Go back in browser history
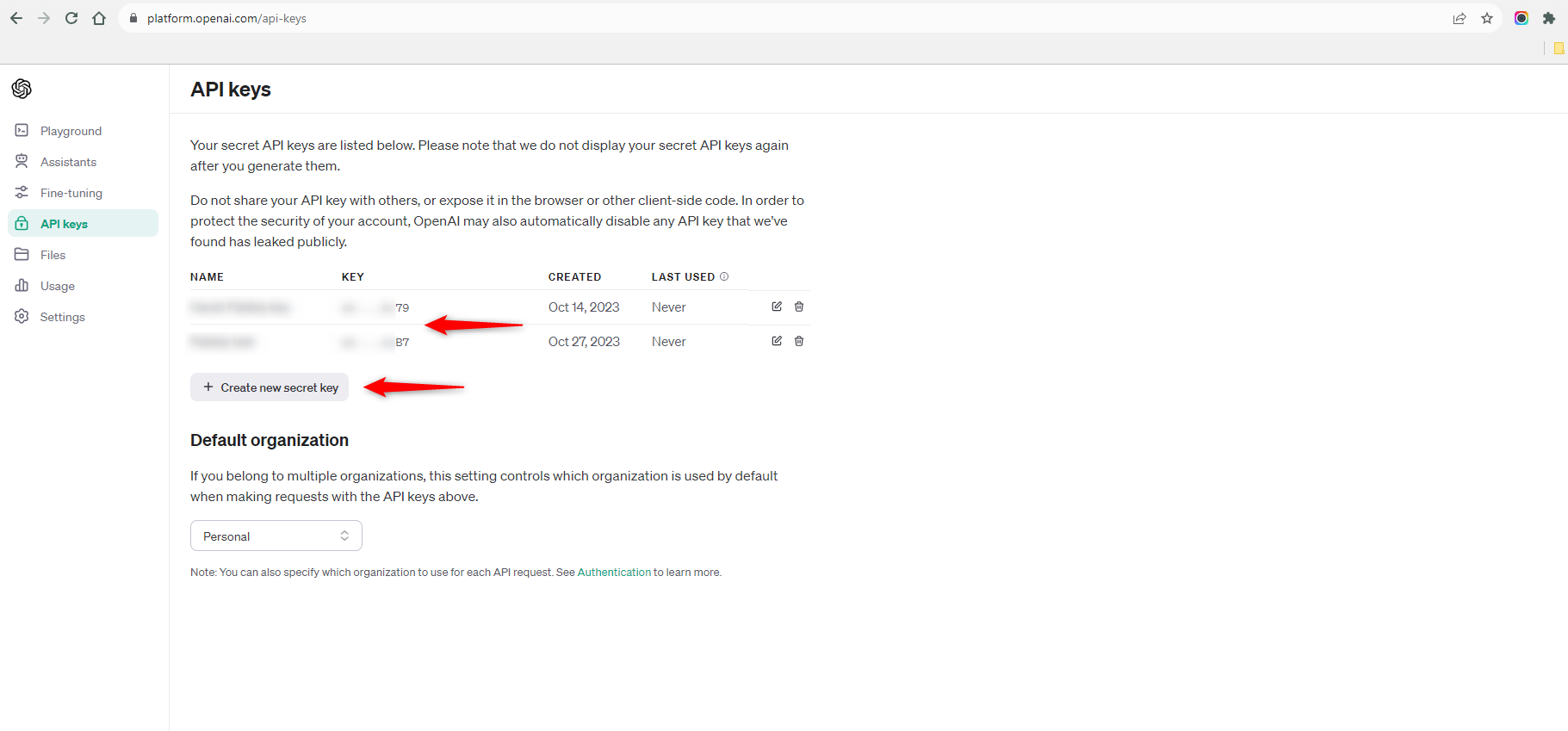Viewport: 1568px width, 731px height. 16,18
